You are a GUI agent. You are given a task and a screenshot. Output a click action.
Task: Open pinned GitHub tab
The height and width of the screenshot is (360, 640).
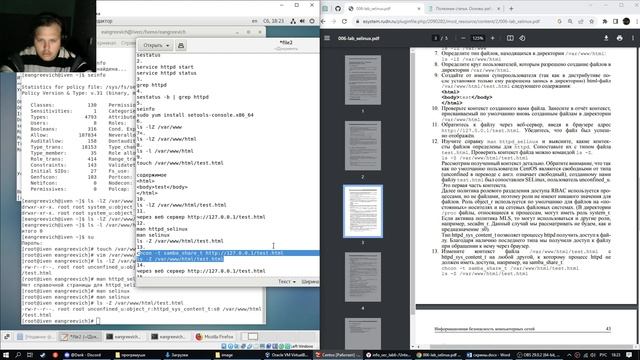click(x=338, y=8)
